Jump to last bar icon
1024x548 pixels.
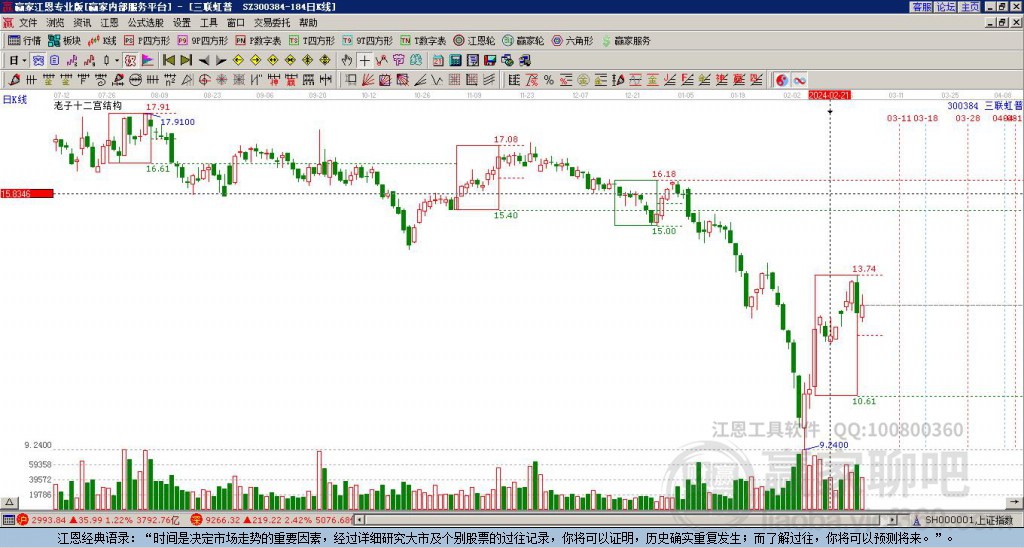click(186, 61)
